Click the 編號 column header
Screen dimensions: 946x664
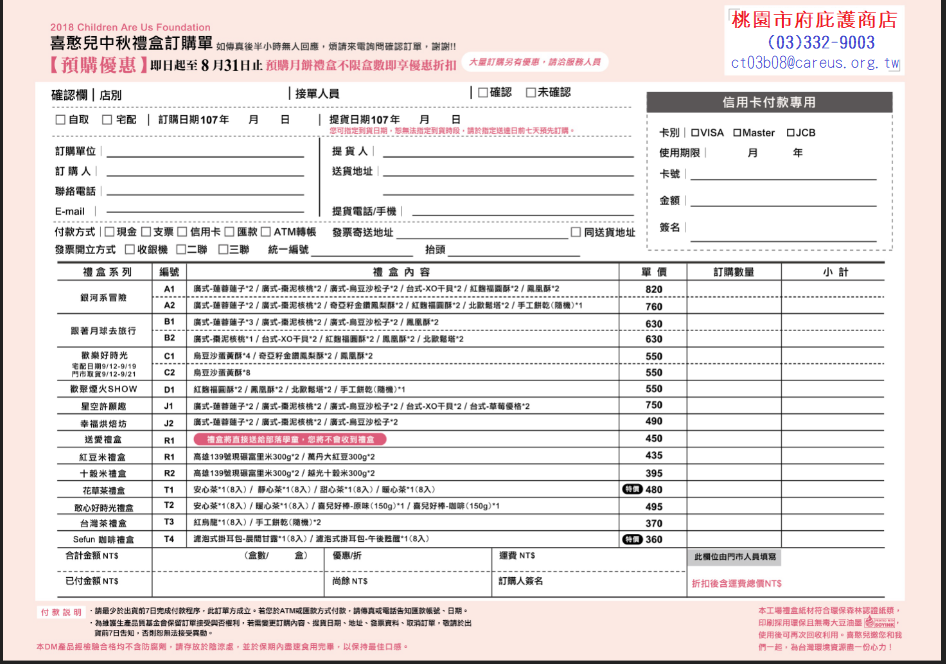169,272
